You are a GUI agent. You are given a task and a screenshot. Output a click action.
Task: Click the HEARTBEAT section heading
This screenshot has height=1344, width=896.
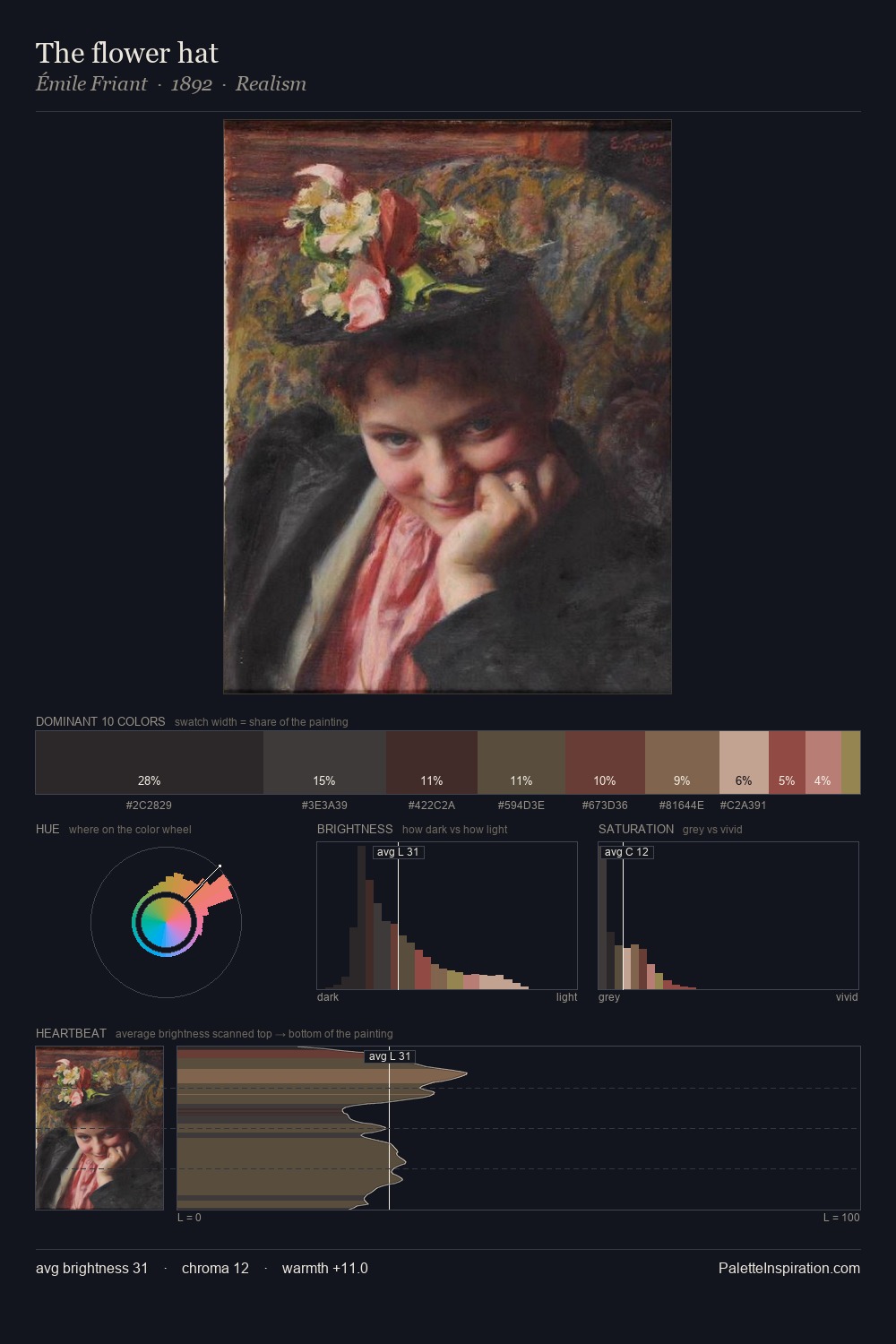(x=71, y=1033)
